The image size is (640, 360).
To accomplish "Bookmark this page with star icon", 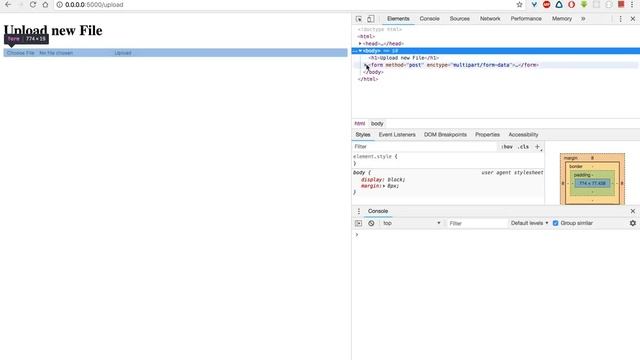I will (x=519, y=4).
